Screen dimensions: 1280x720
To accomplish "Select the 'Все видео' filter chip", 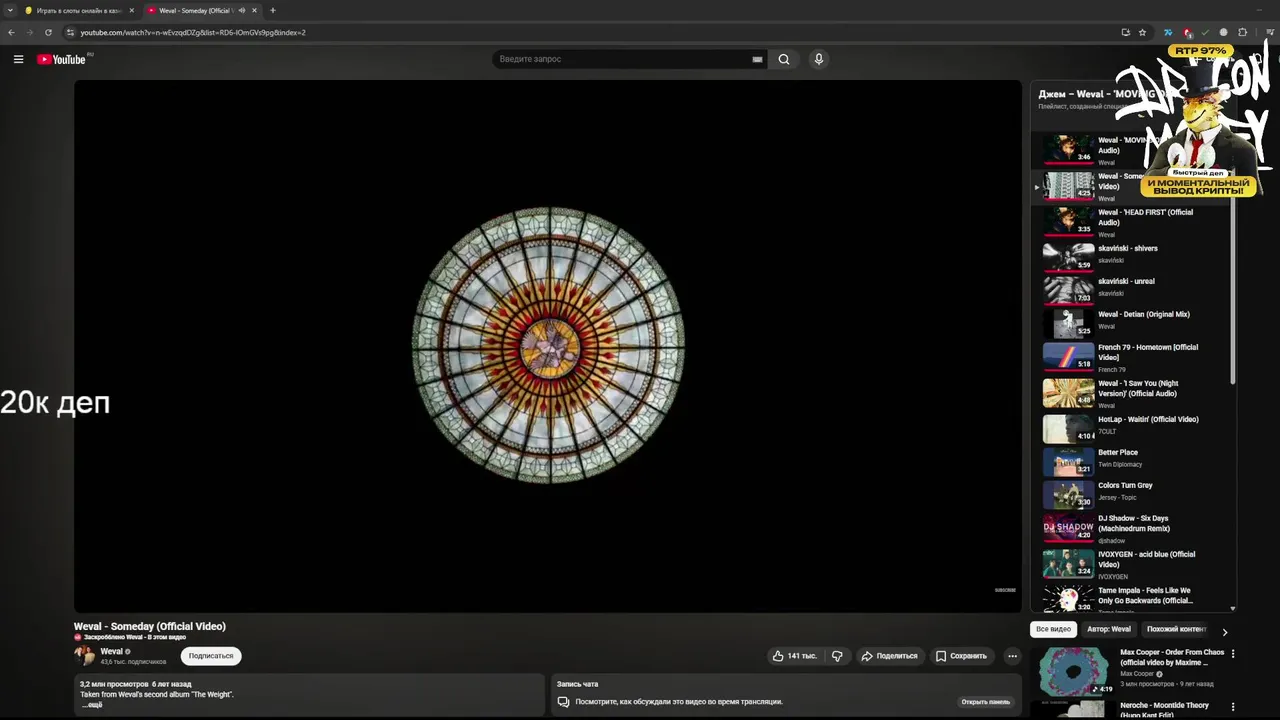I will click(x=1053, y=629).
